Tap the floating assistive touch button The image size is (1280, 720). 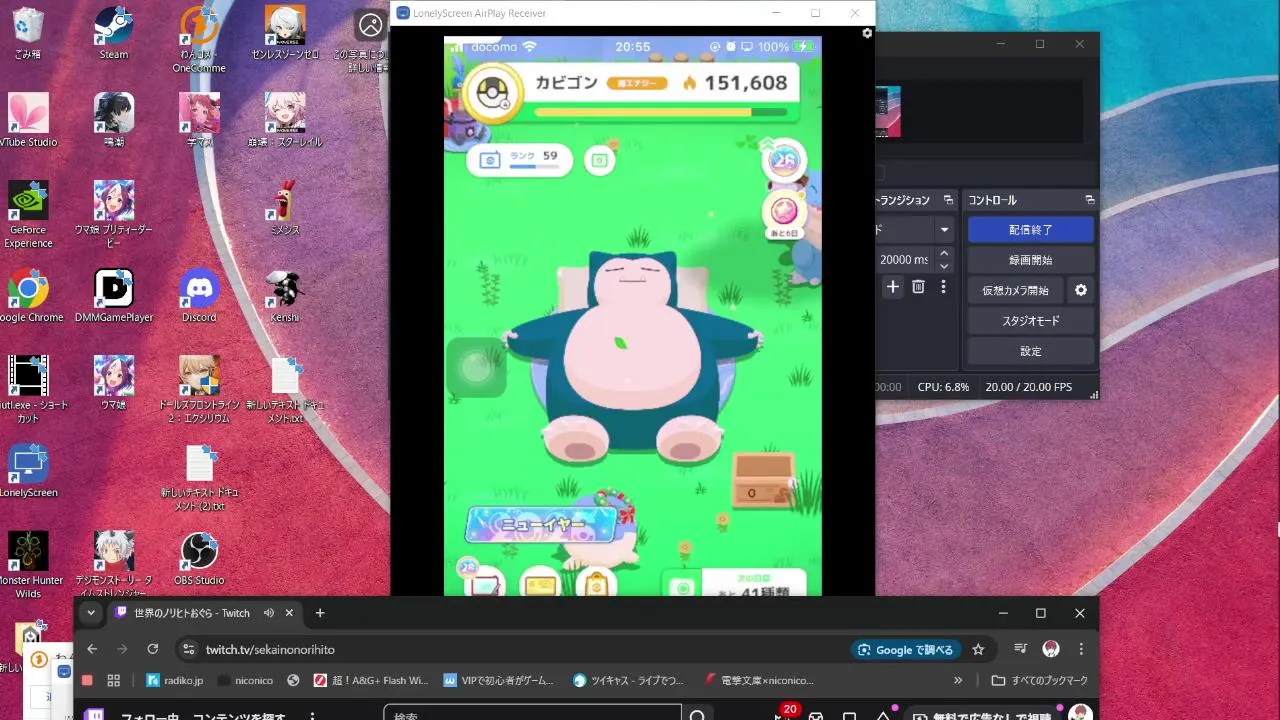[476, 368]
